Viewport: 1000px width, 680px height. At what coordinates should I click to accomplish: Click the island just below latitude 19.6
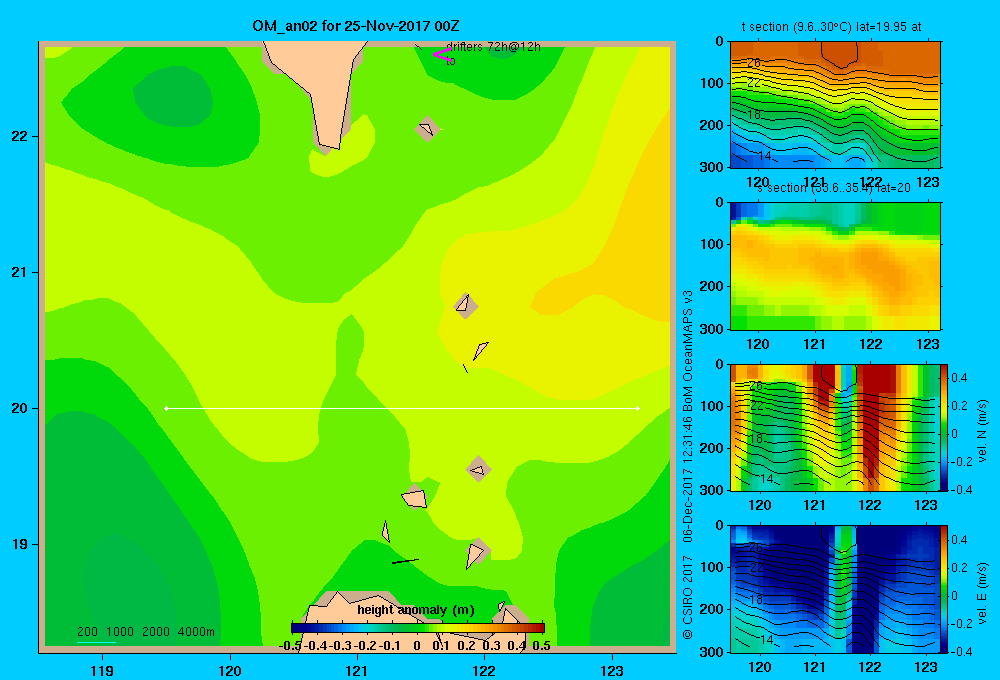point(478,469)
